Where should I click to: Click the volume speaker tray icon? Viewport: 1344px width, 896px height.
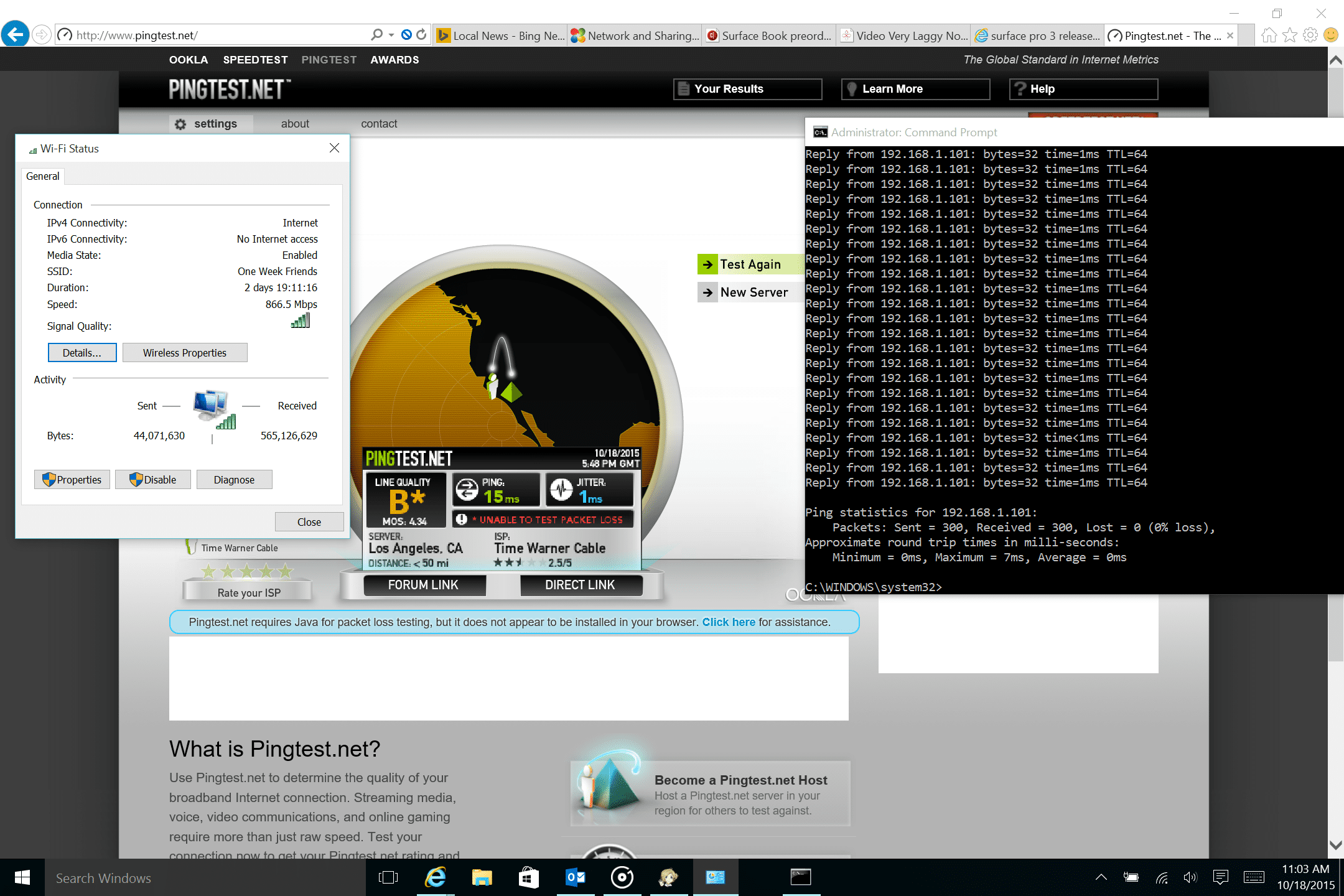point(1190,877)
